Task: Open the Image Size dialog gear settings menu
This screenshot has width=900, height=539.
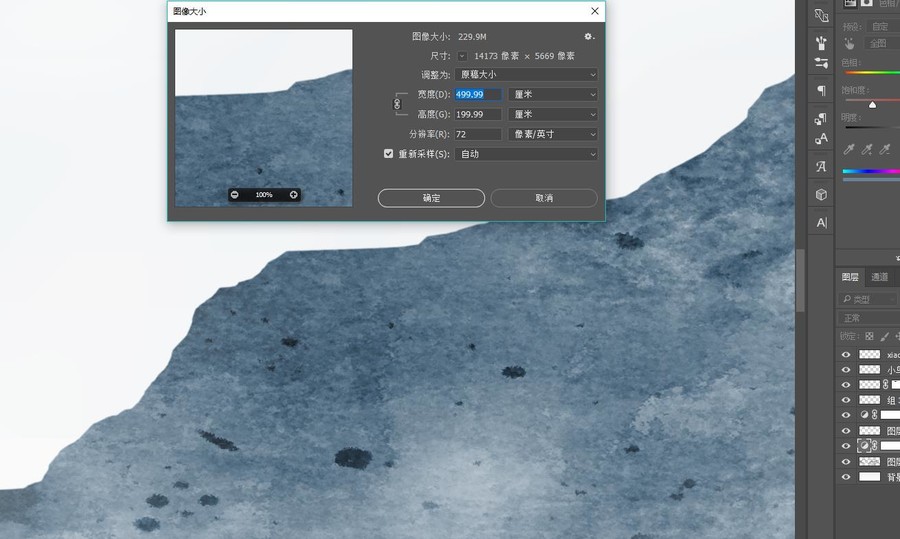Action: coord(589,37)
